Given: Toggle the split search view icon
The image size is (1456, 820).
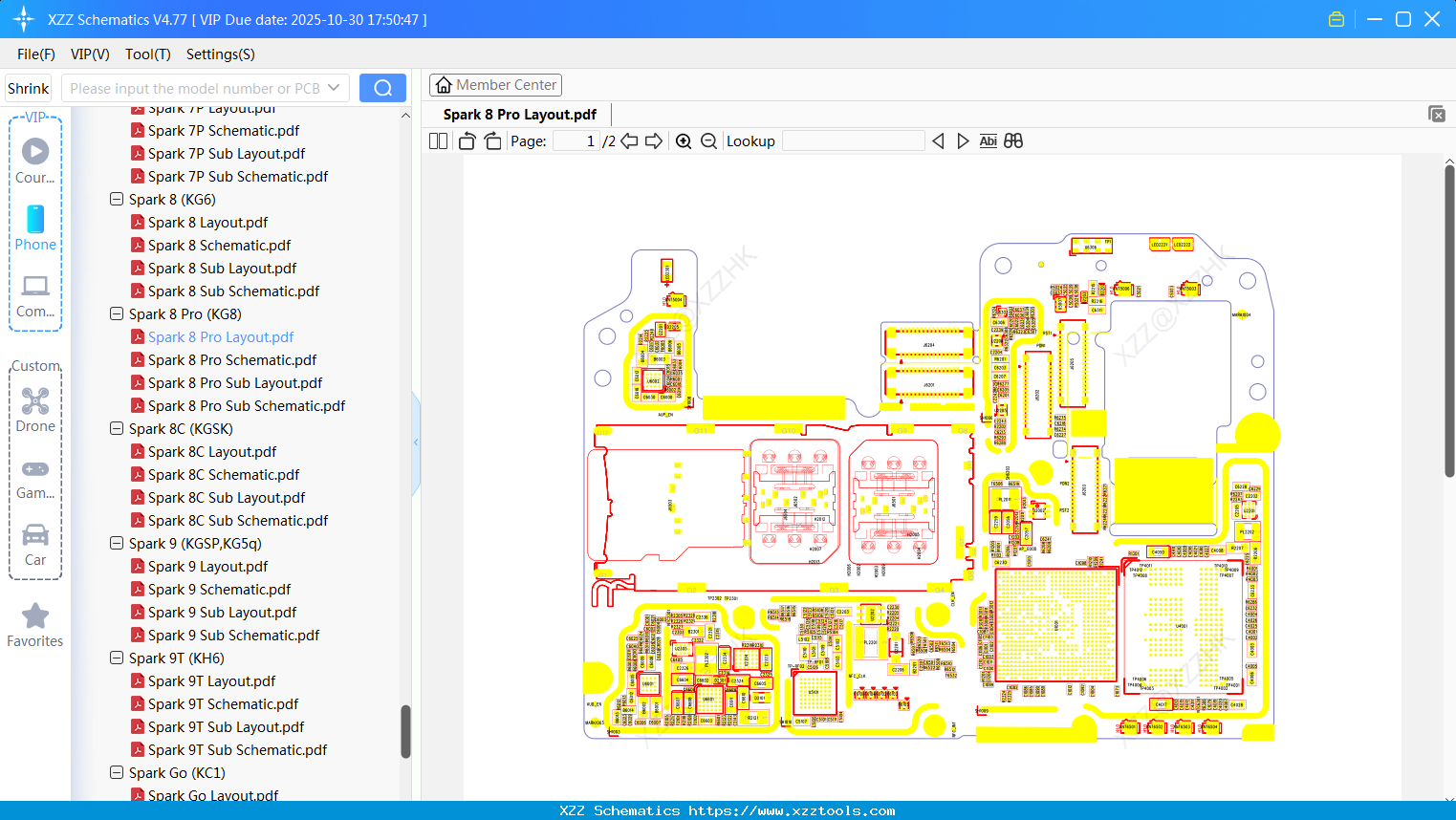Looking at the screenshot, I should 1012,140.
